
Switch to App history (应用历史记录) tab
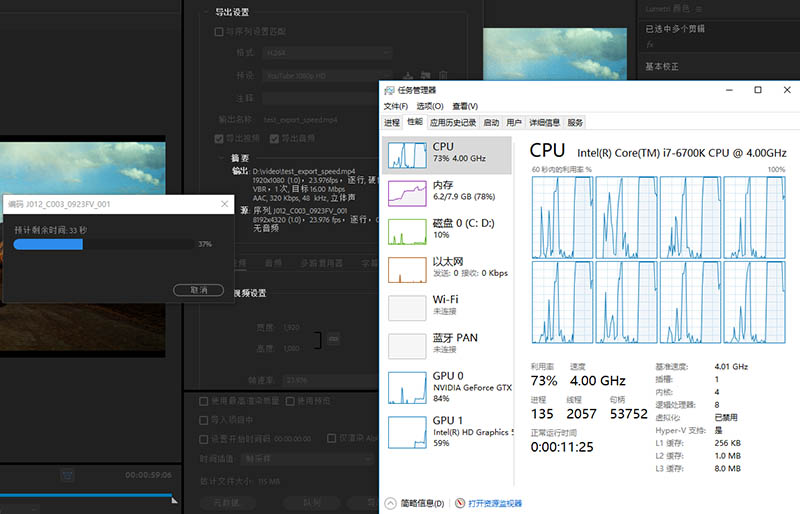[453, 123]
